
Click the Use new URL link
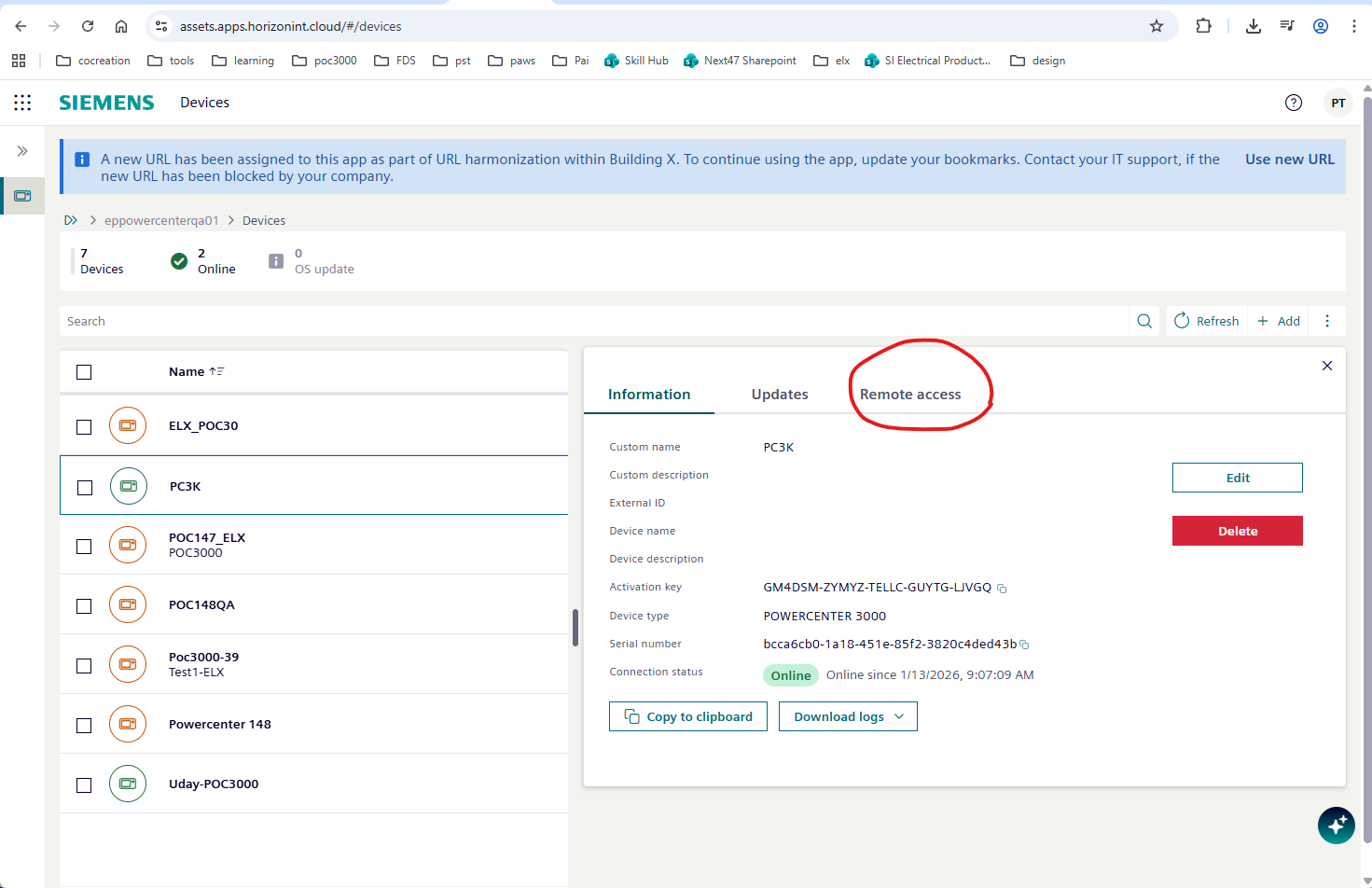click(x=1289, y=160)
